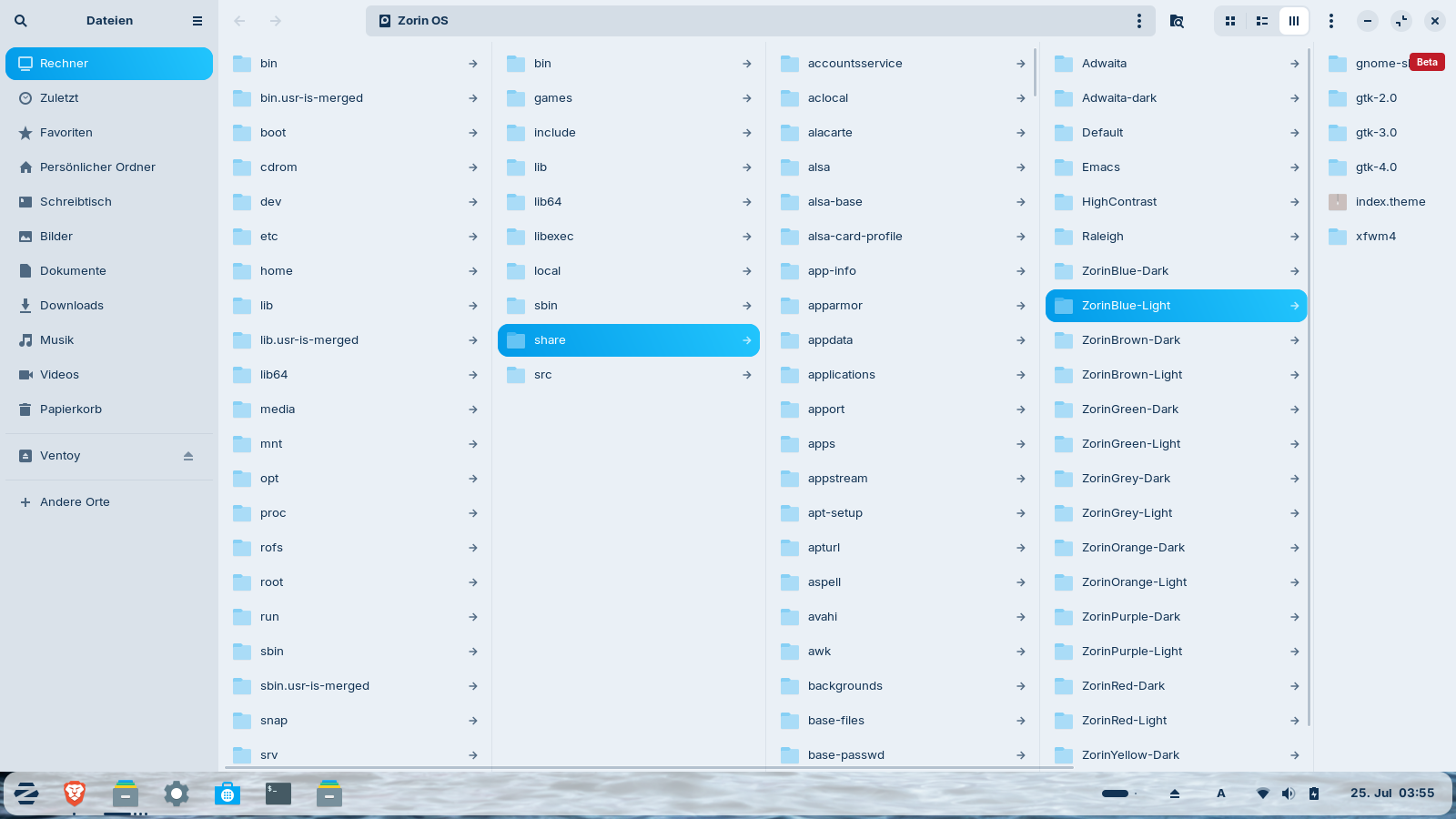Click the Zorin OS path bar
This screenshot has height=819, width=1456.
(761, 21)
